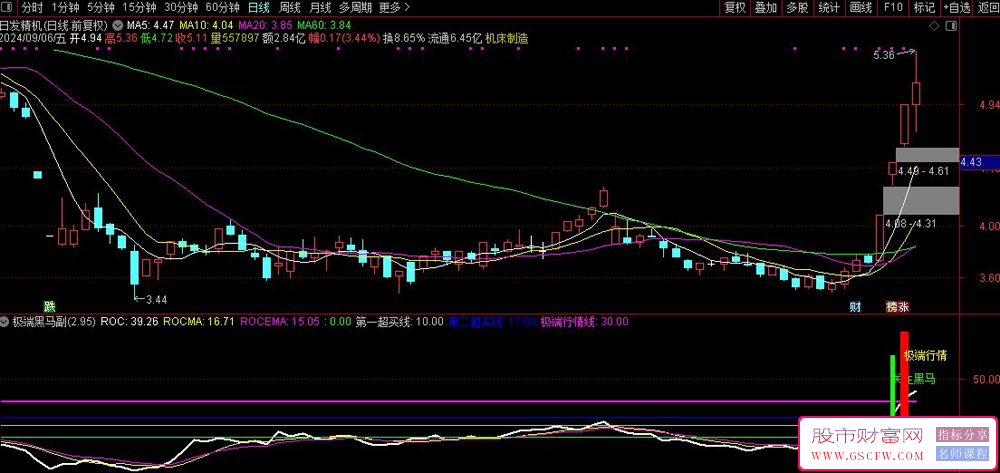Click the 4.08 - 4.31 gap label
Screen dimensions: 1000x473
coord(911,223)
